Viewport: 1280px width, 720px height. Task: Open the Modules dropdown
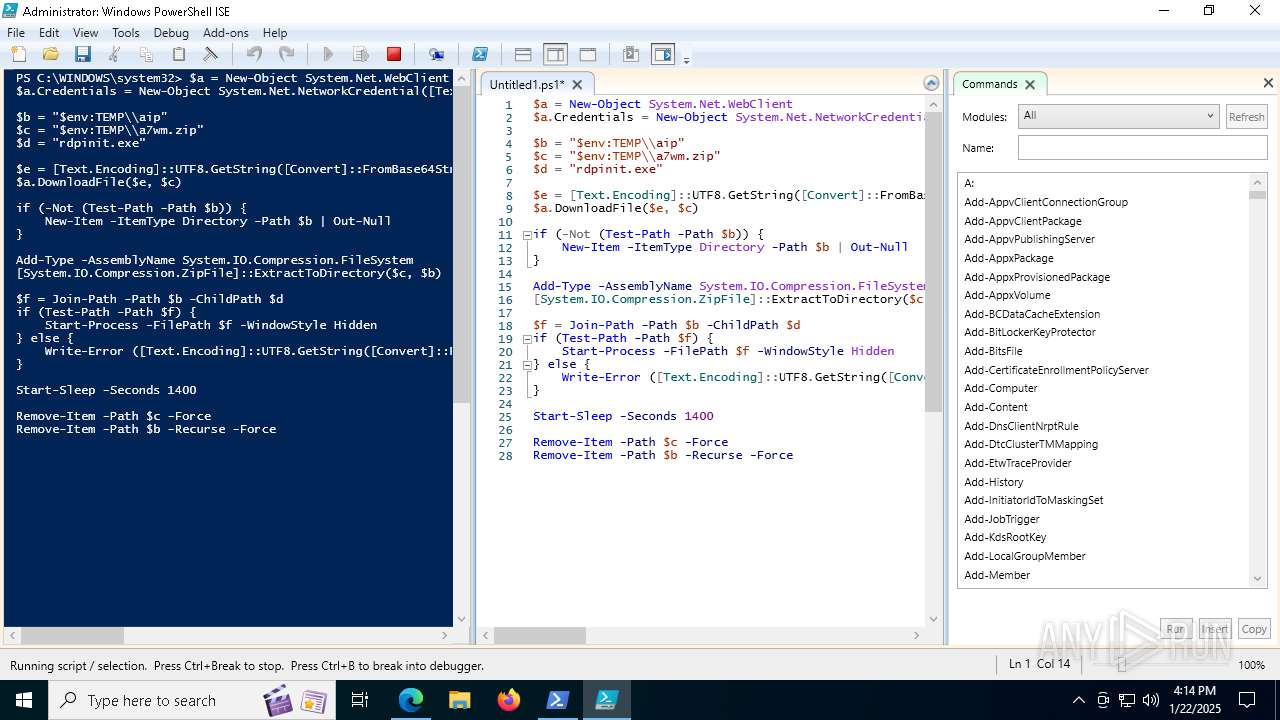point(1118,116)
